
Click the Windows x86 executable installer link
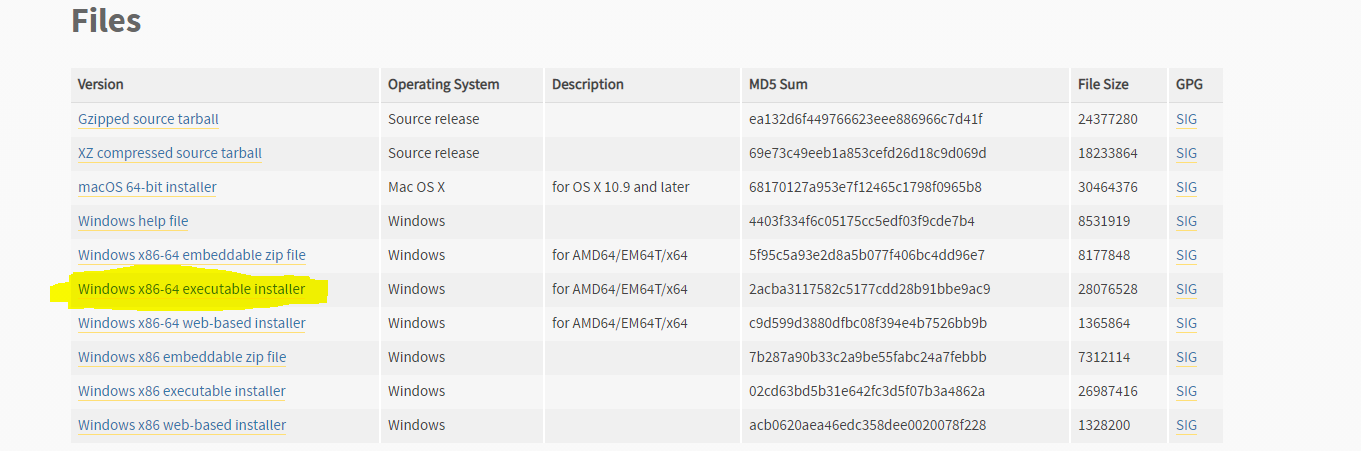[x=182, y=391]
